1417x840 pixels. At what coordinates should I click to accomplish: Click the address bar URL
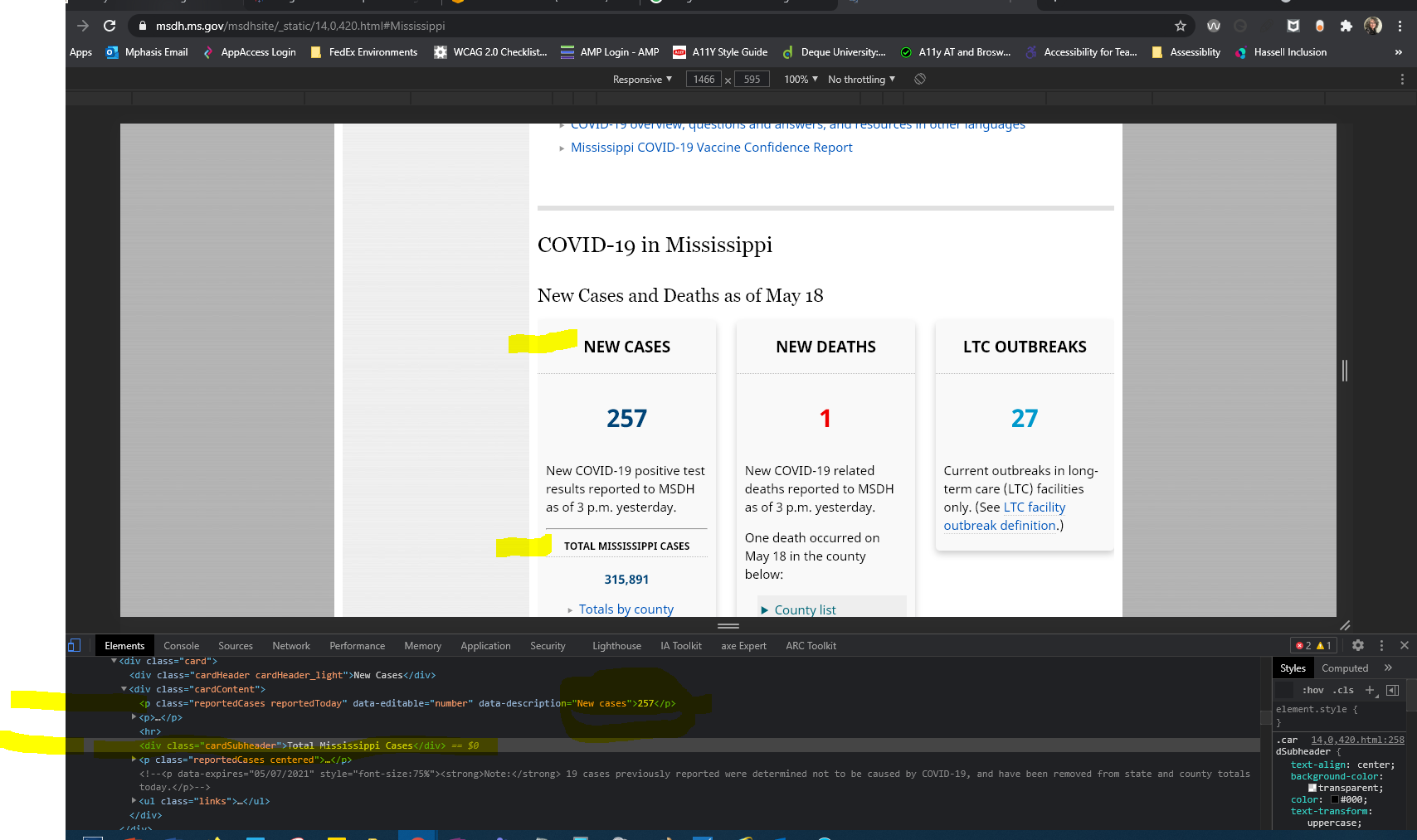tap(300, 26)
